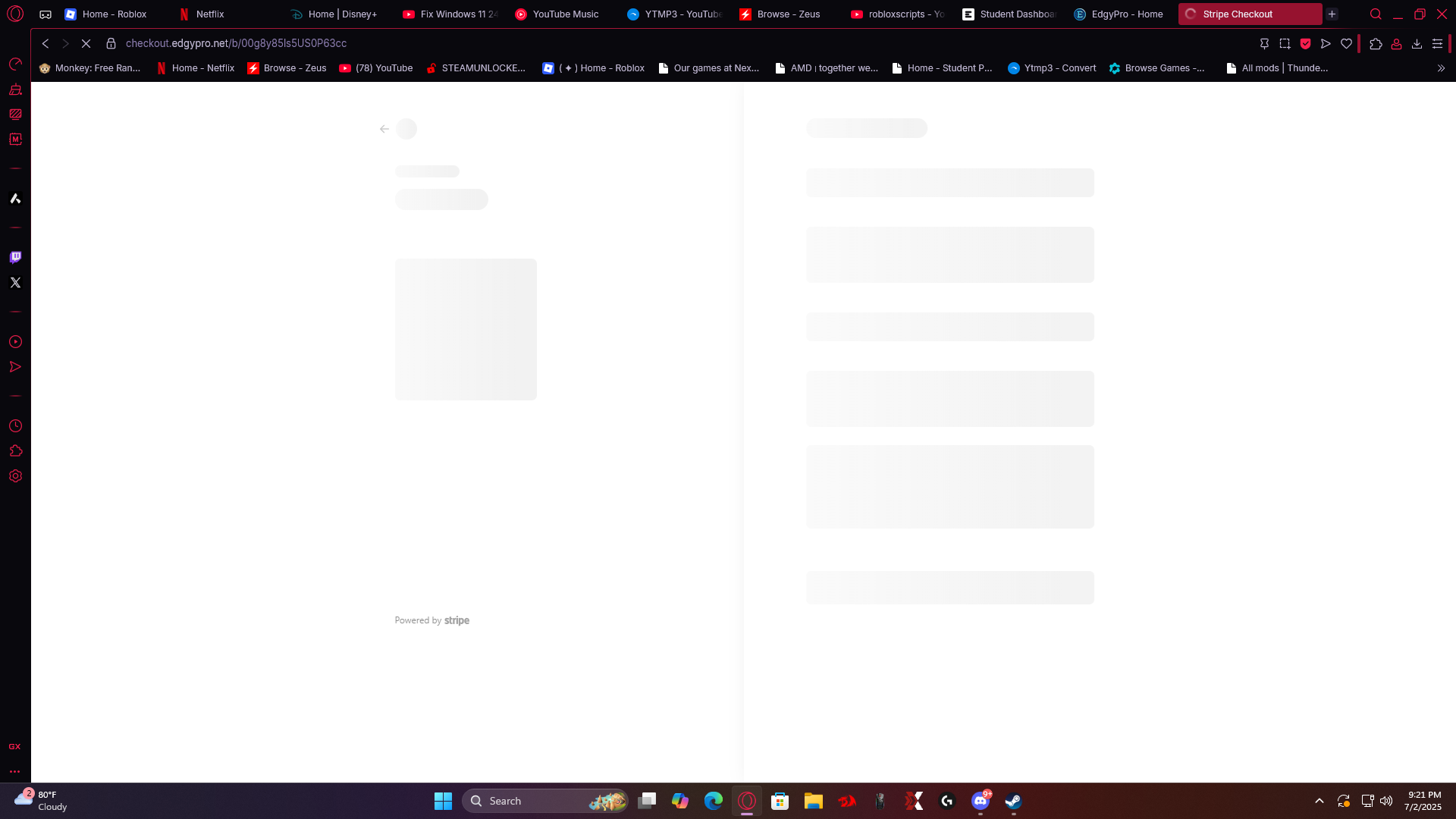Open Ytmp3 - Convert bookmark
This screenshot has width=1456, height=819.
(x=1052, y=68)
